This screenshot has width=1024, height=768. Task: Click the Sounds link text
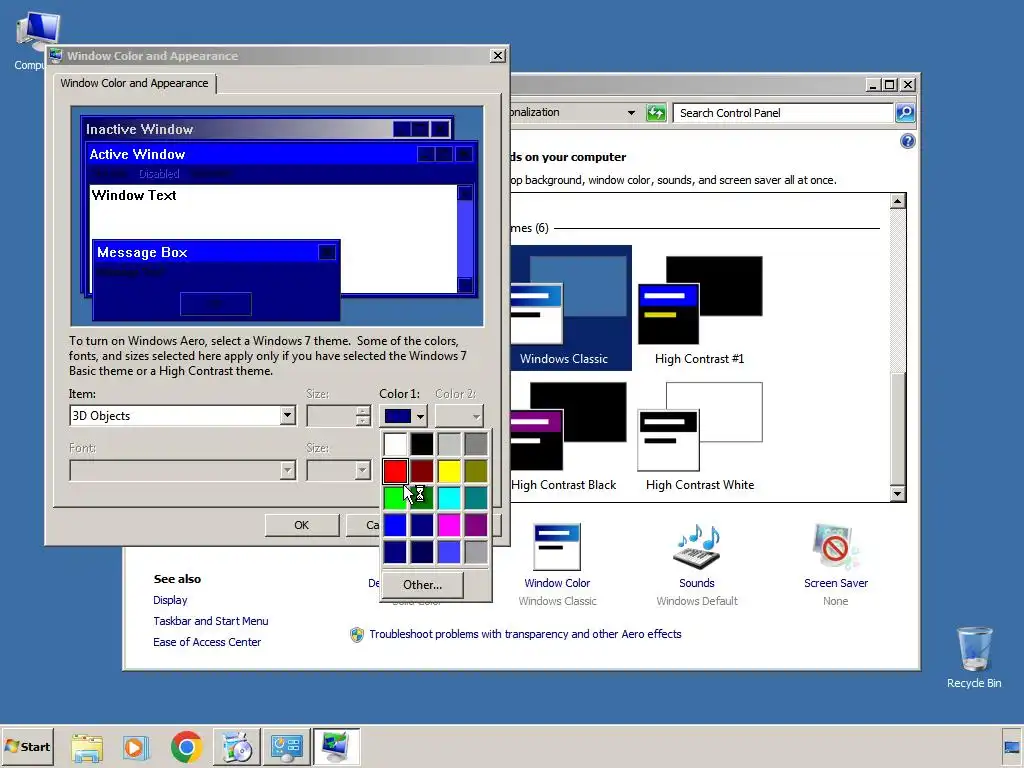click(x=697, y=583)
